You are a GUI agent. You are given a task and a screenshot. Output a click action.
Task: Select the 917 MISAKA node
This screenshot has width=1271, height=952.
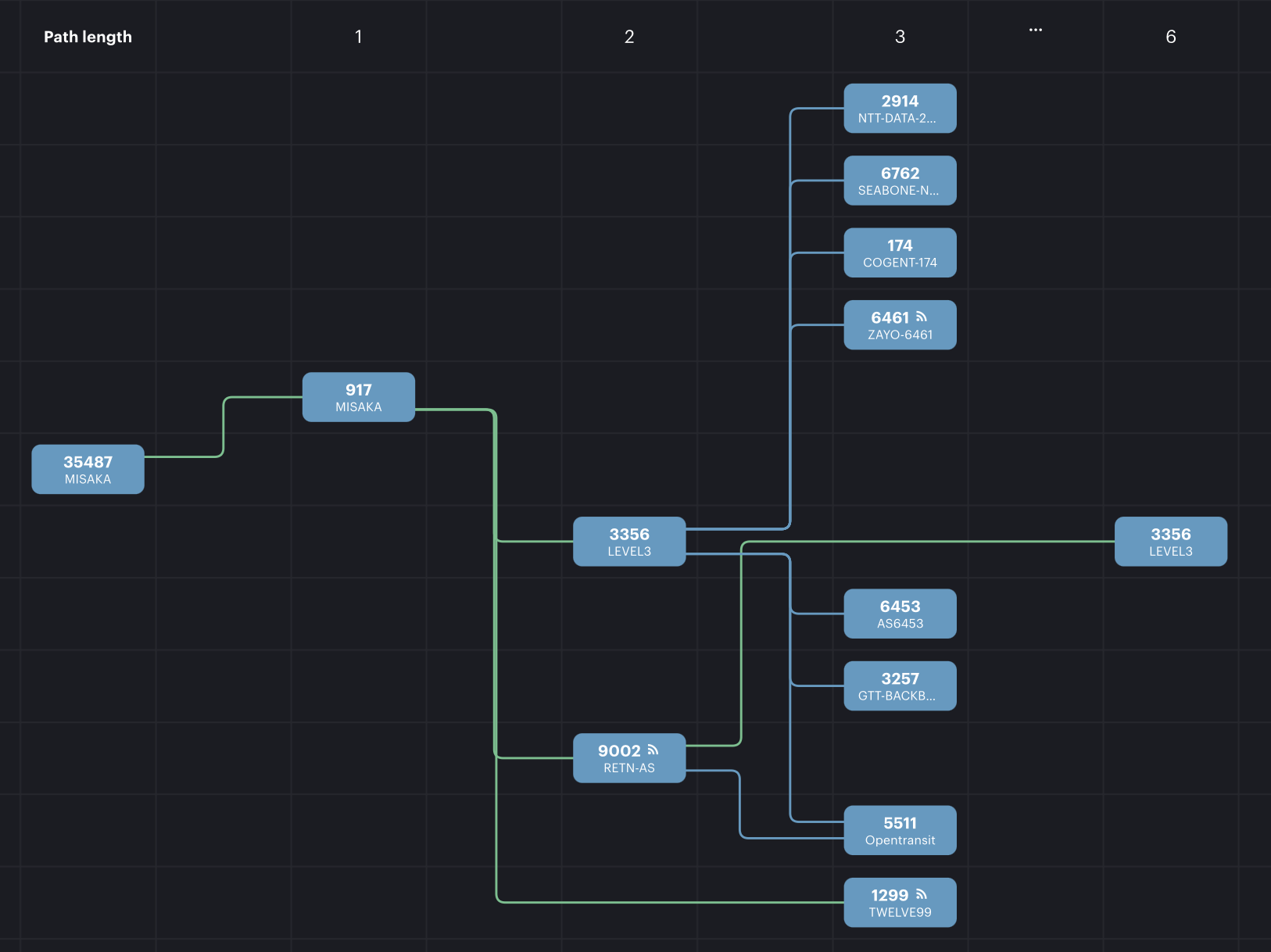coord(358,397)
